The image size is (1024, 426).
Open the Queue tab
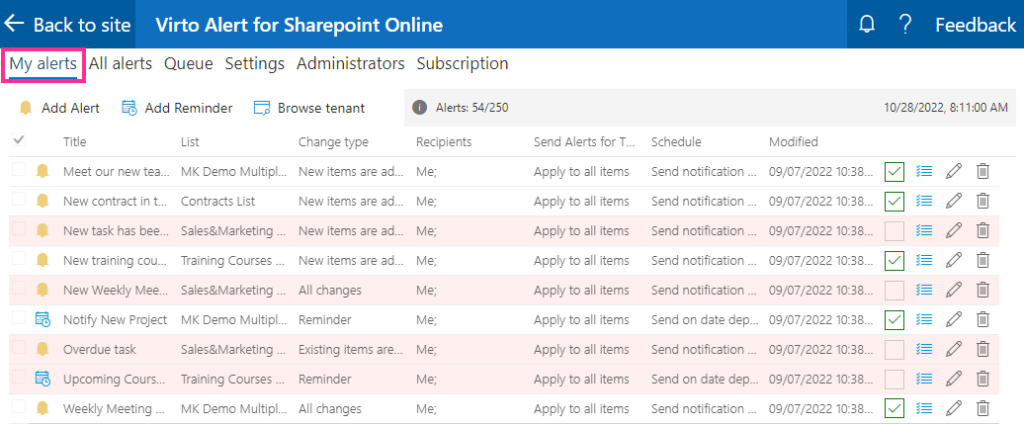(188, 63)
